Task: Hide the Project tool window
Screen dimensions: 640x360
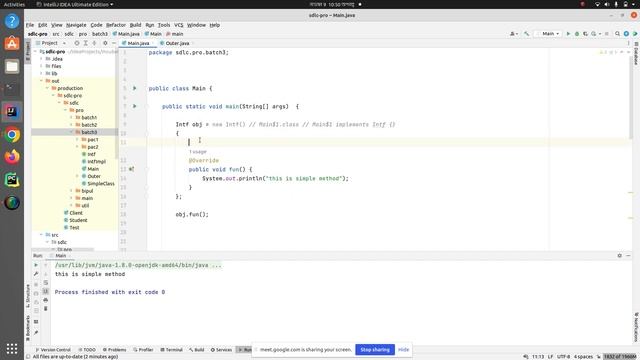Action: click(114, 43)
